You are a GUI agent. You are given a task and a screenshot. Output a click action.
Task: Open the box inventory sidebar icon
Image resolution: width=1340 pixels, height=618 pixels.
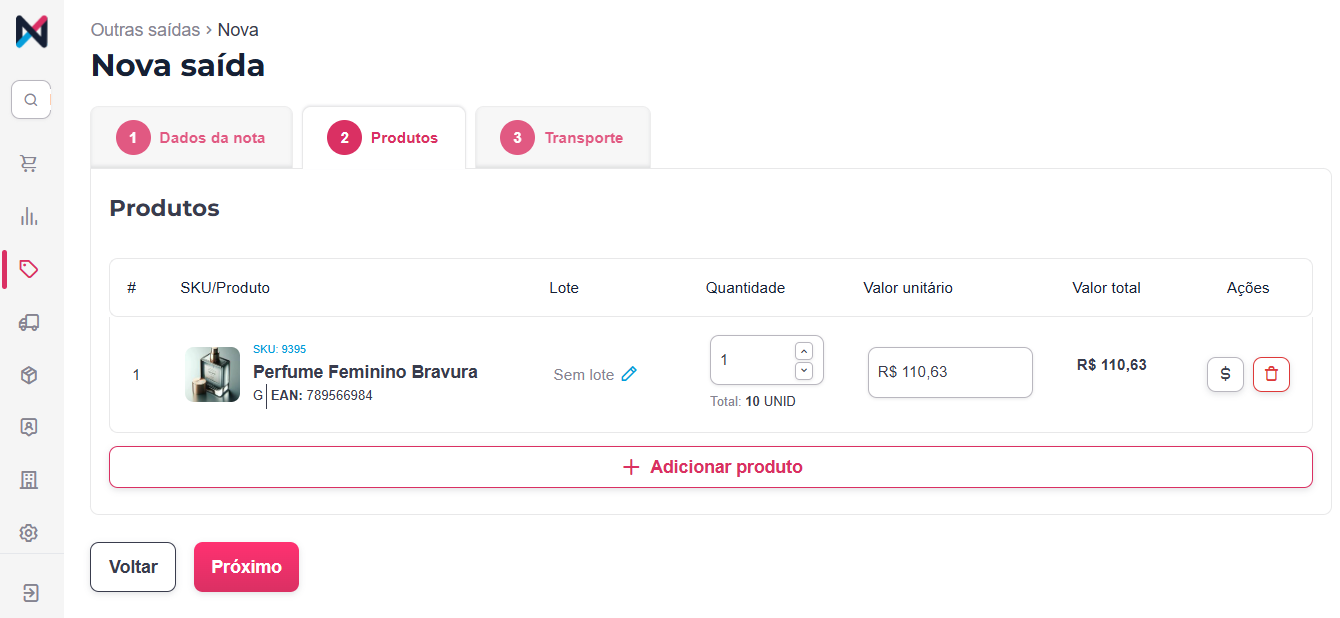coord(29,375)
